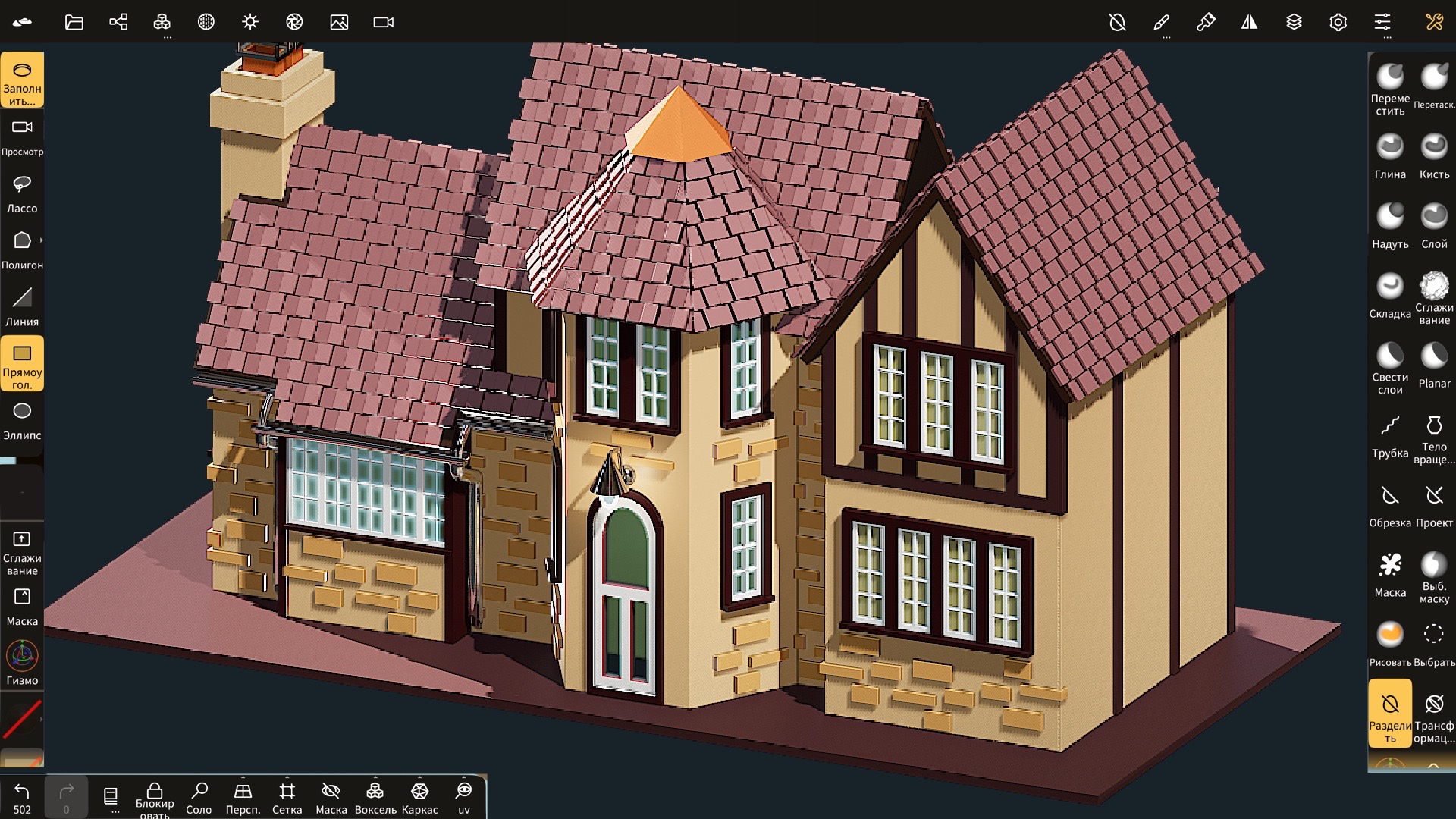Image resolution: width=1456 pixels, height=819 pixels.
Task: Open the layers stack menu
Action: tap(1294, 22)
